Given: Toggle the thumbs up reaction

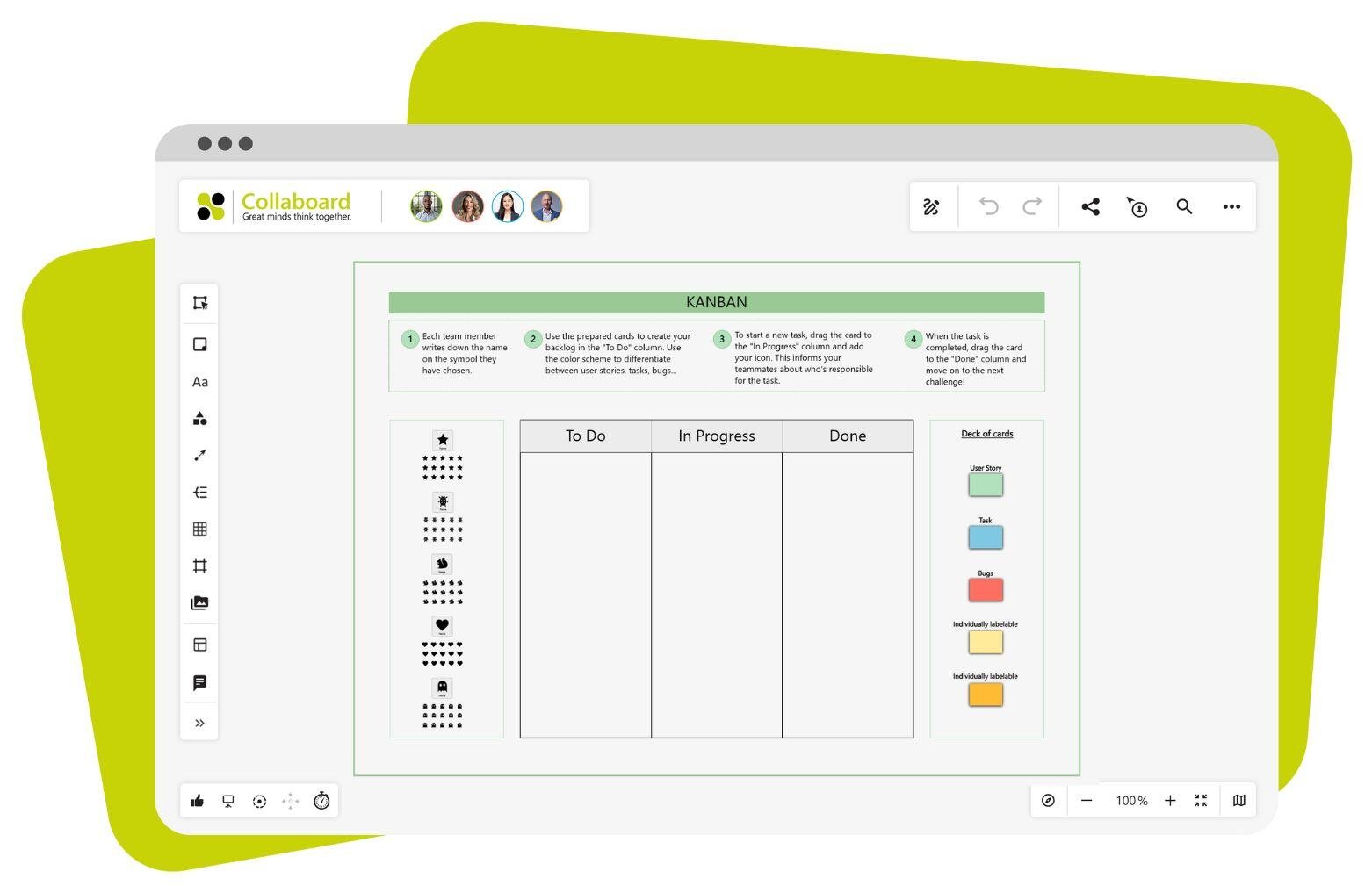Looking at the screenshot, I should [x=198, y=800].
